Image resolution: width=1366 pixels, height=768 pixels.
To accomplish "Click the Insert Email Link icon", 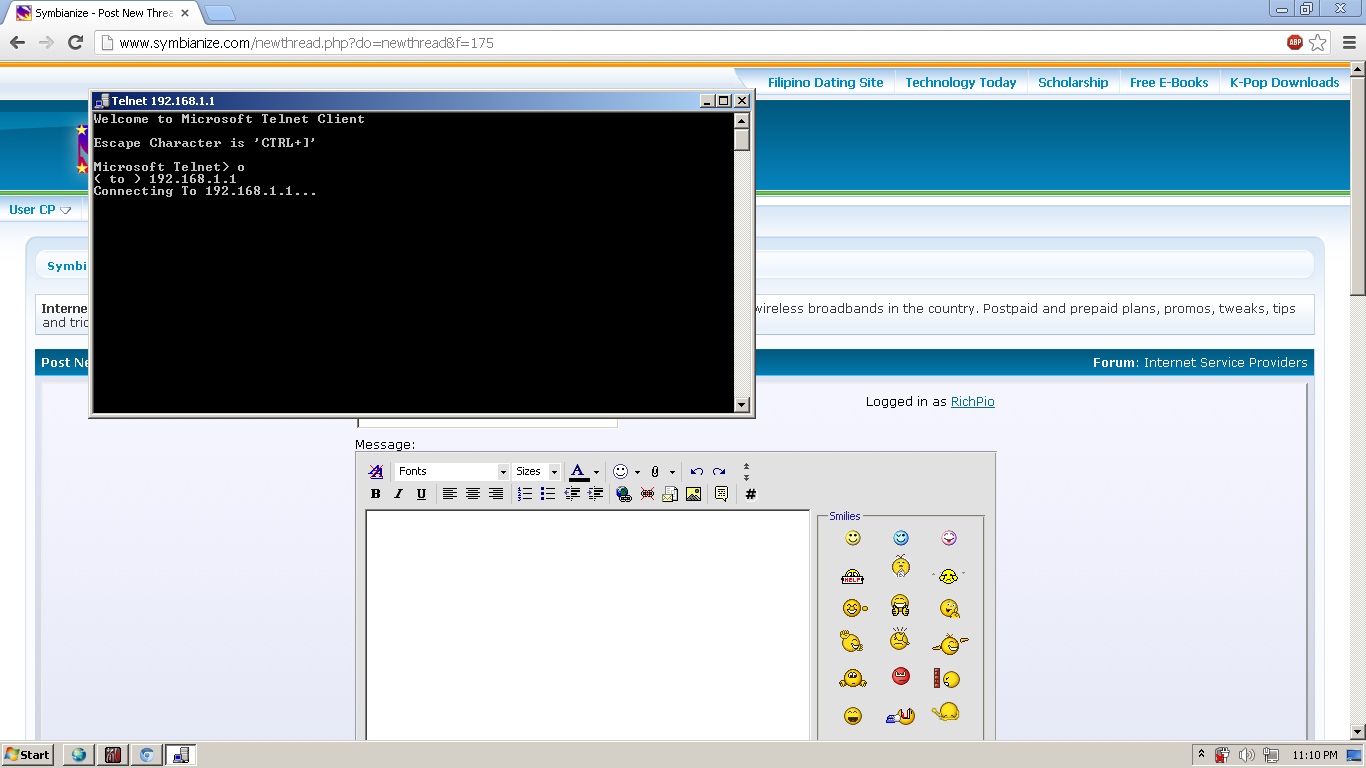I will pyautogui.click(x=670, y=494).
